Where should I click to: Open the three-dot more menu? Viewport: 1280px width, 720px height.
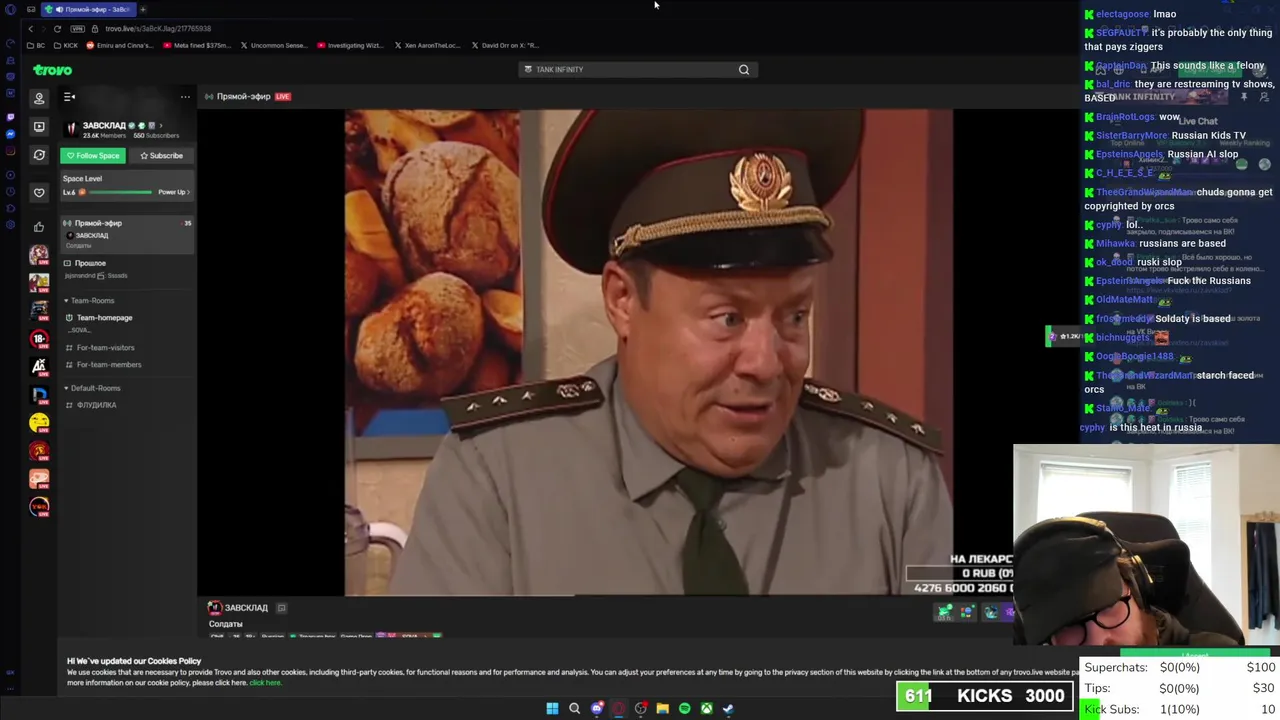coord(185,97)
